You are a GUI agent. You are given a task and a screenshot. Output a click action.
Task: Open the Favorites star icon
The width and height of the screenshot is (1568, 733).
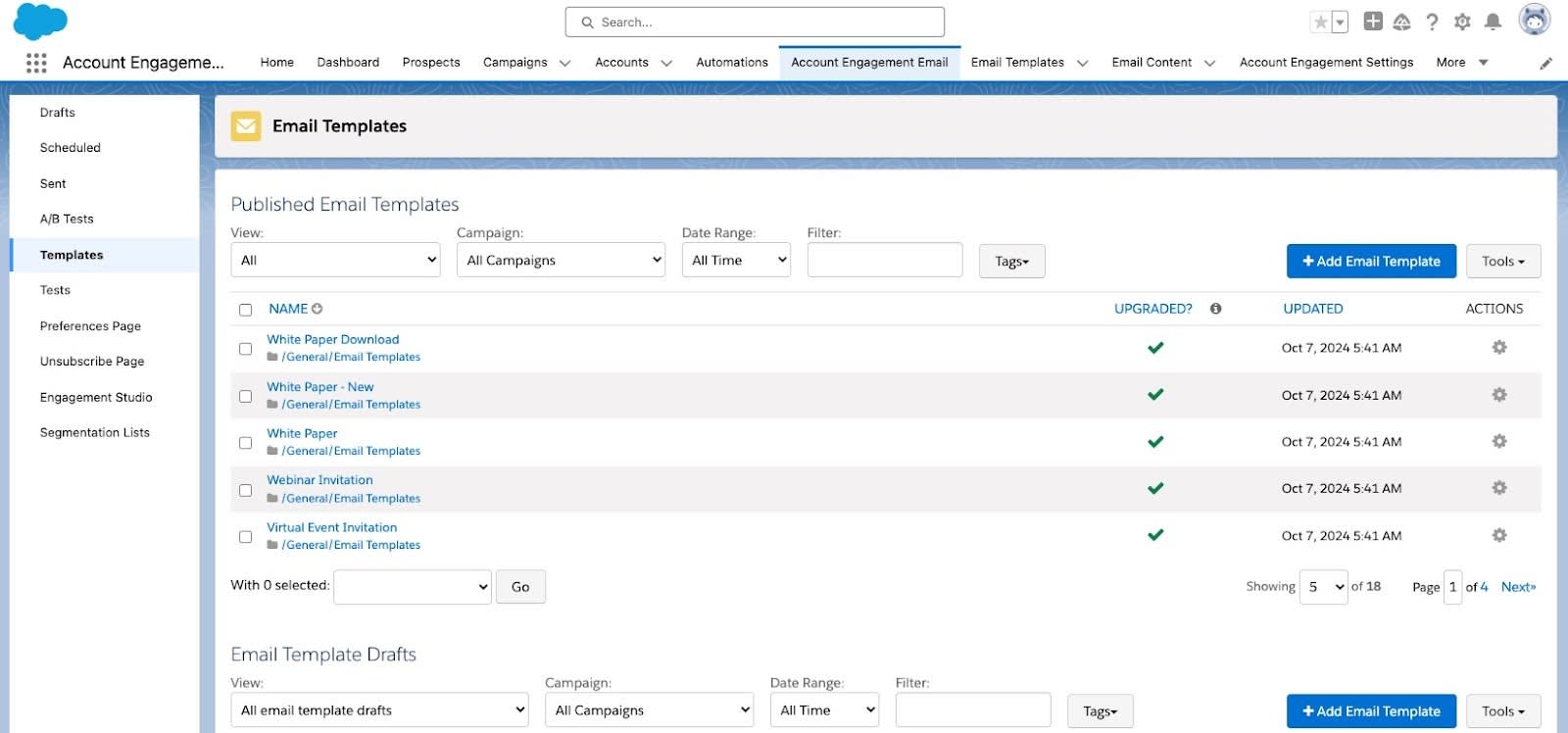click(x=1321, y=22)
